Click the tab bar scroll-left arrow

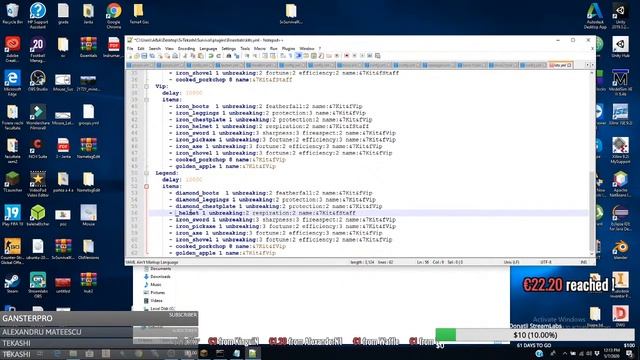(x=587, y=65)
